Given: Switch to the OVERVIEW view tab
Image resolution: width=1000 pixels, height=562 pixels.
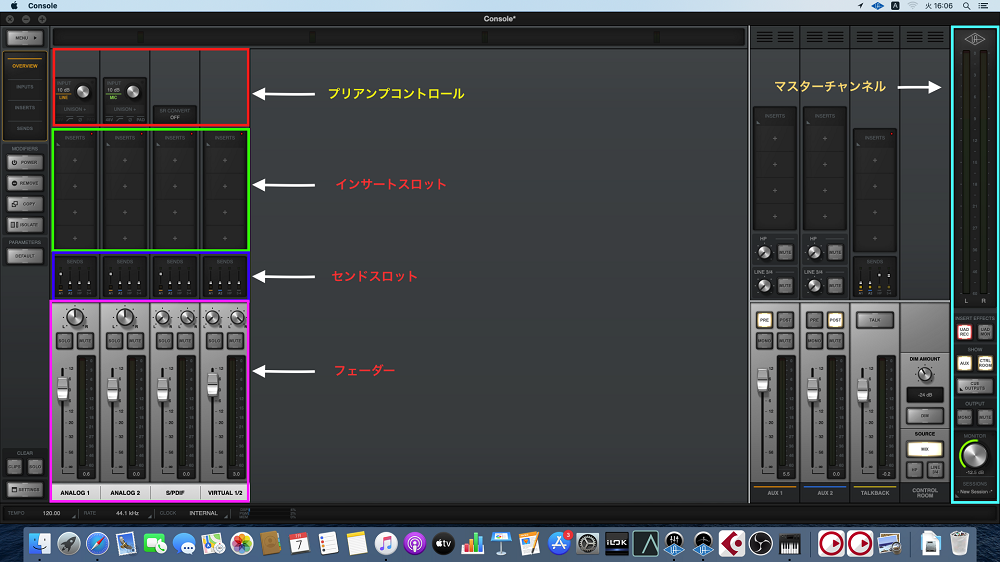Looking at the screenshot, I should [x=25, y=66].
